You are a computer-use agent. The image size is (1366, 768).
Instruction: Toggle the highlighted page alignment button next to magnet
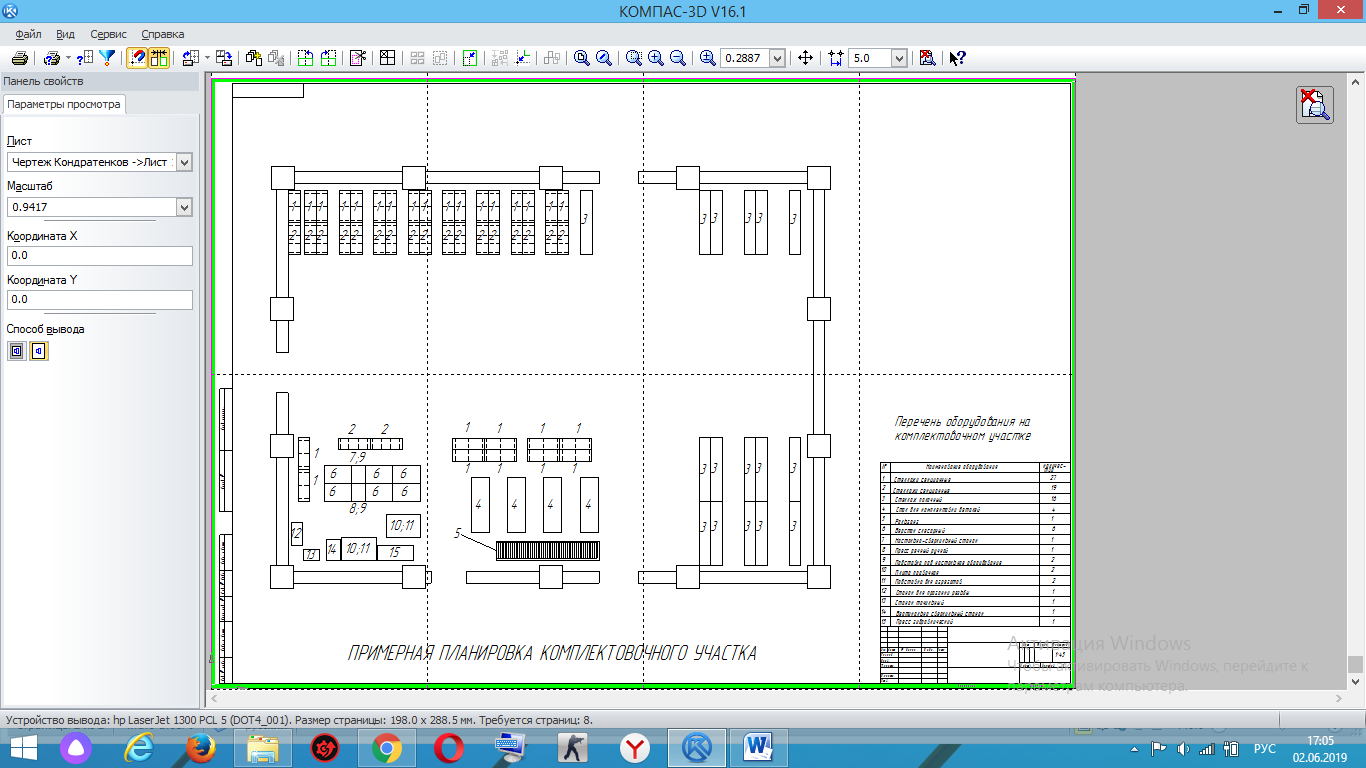coord(158,58)
